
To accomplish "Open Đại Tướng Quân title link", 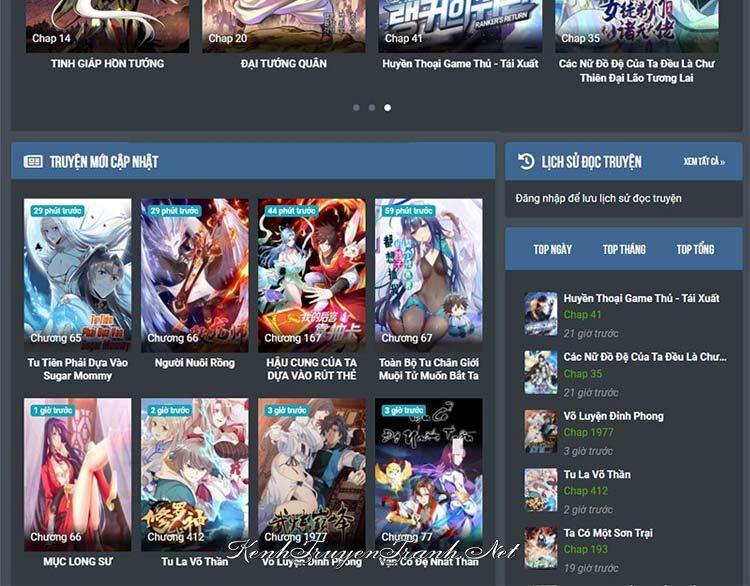I will (x=284, y=64).
